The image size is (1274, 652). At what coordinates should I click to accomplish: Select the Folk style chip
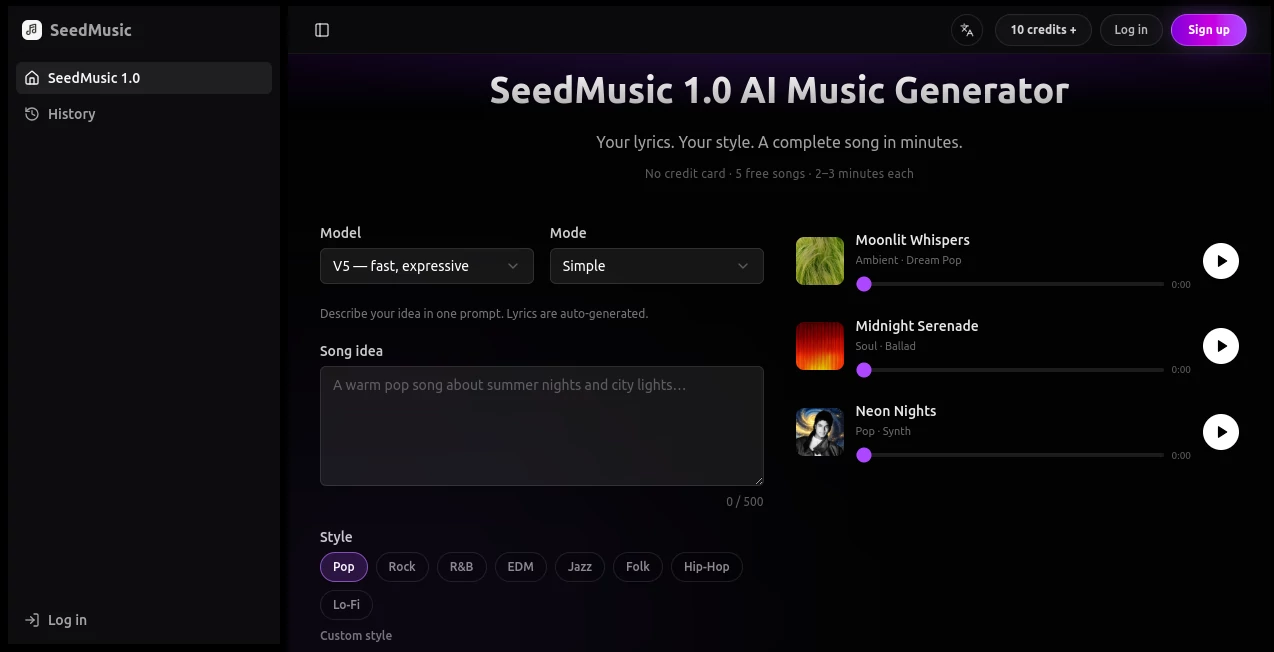tap(638, 567)
